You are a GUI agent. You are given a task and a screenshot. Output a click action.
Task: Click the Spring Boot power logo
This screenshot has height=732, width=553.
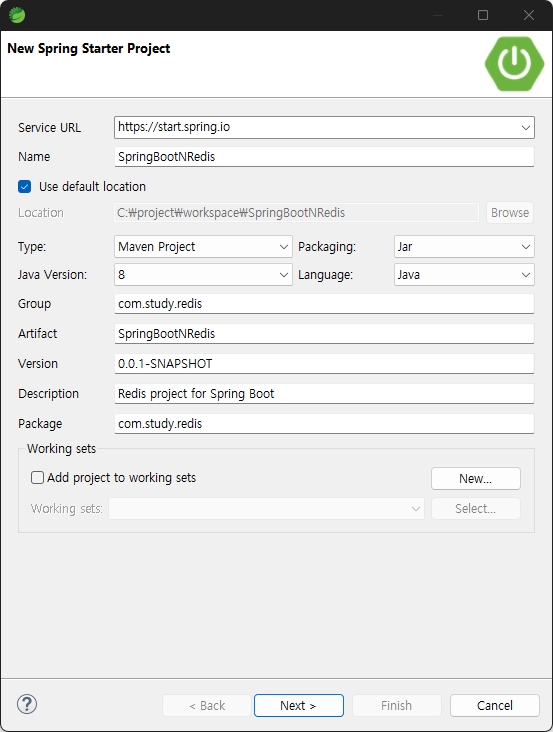[x=514, y=63]
